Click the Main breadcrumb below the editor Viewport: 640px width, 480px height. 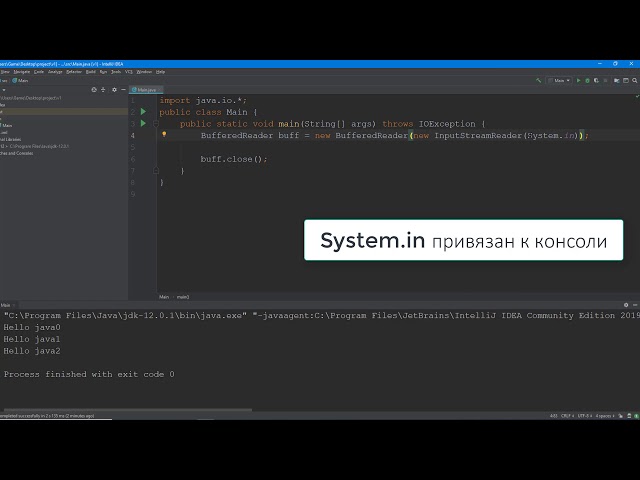pos(164,297)
